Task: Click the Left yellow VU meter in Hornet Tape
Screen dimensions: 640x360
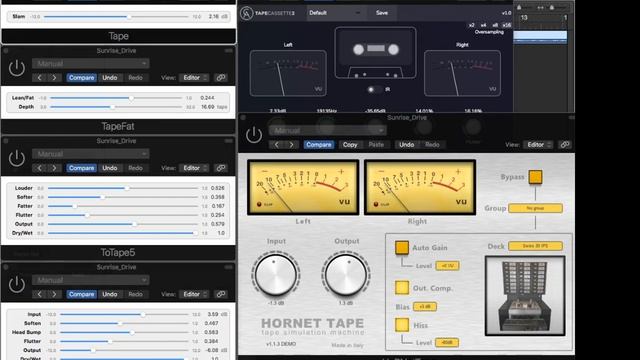Action: 303,187
